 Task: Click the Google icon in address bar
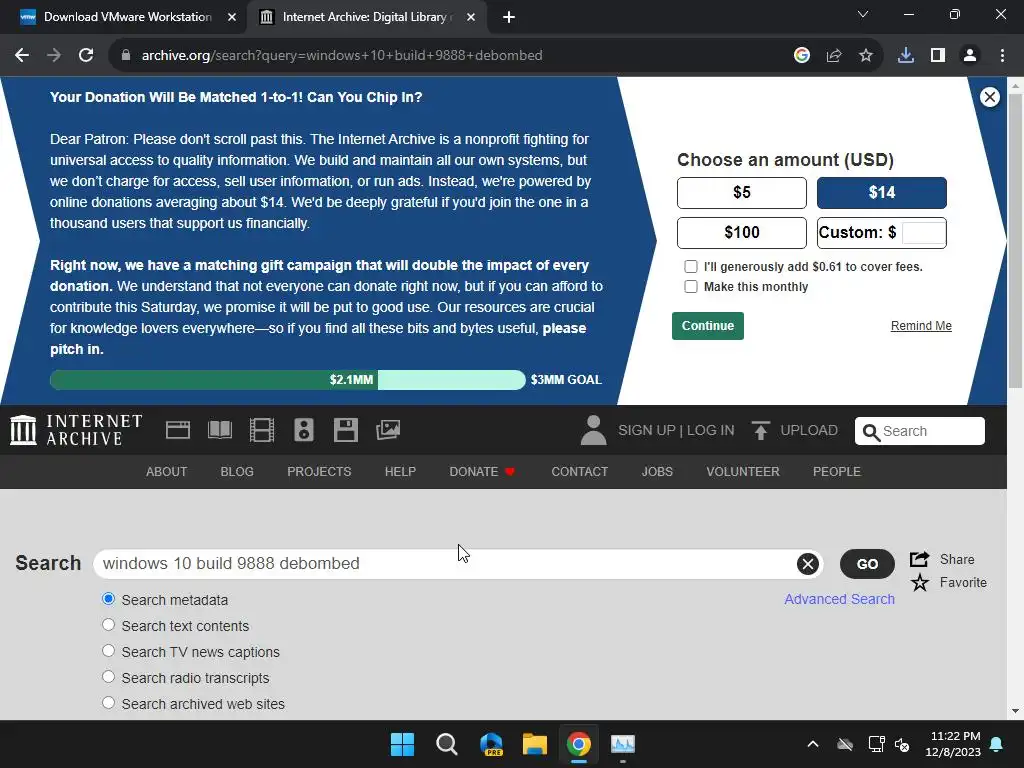click(x=801, y=56)
